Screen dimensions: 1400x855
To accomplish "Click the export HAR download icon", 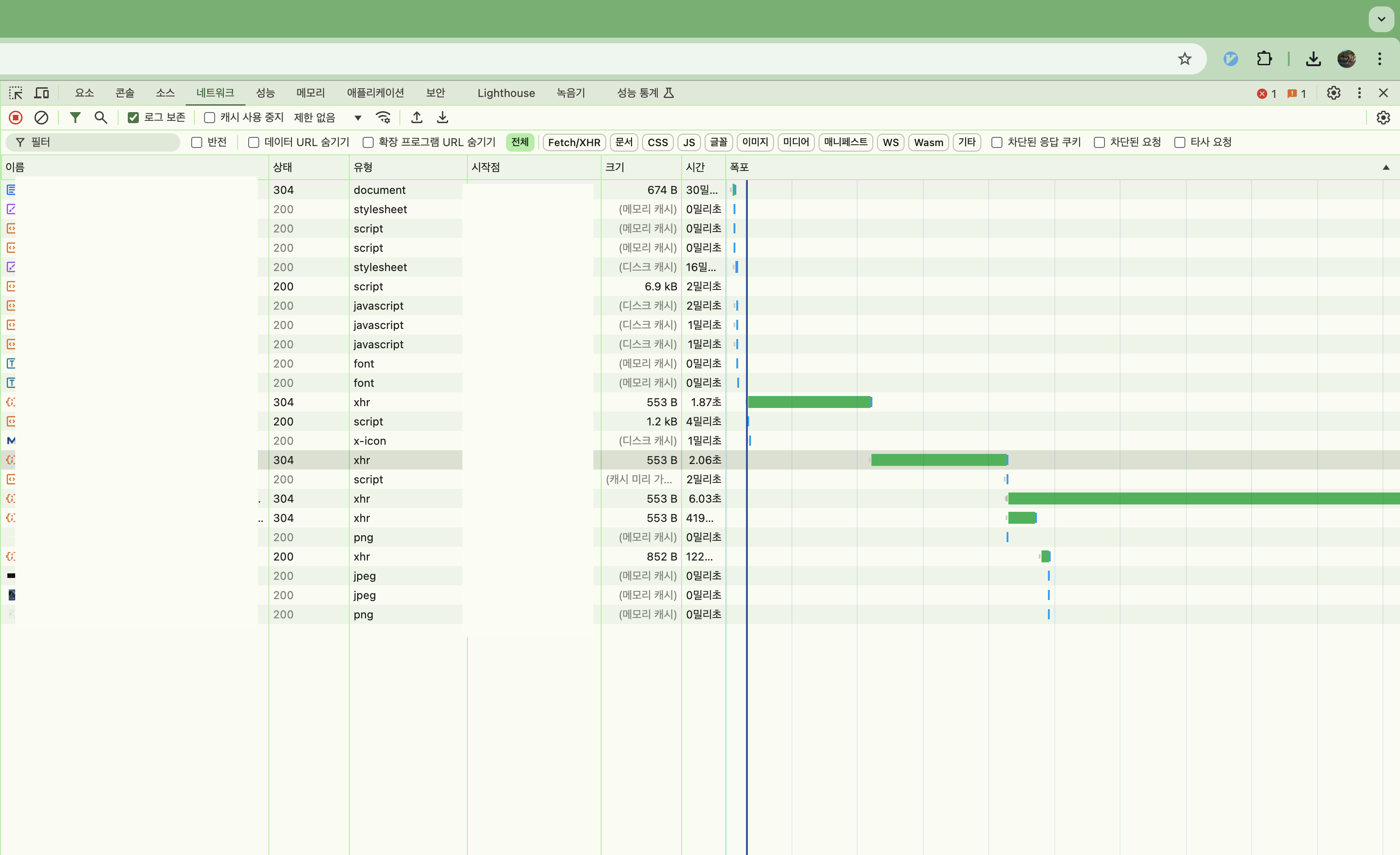I will [x=443, y=118].
